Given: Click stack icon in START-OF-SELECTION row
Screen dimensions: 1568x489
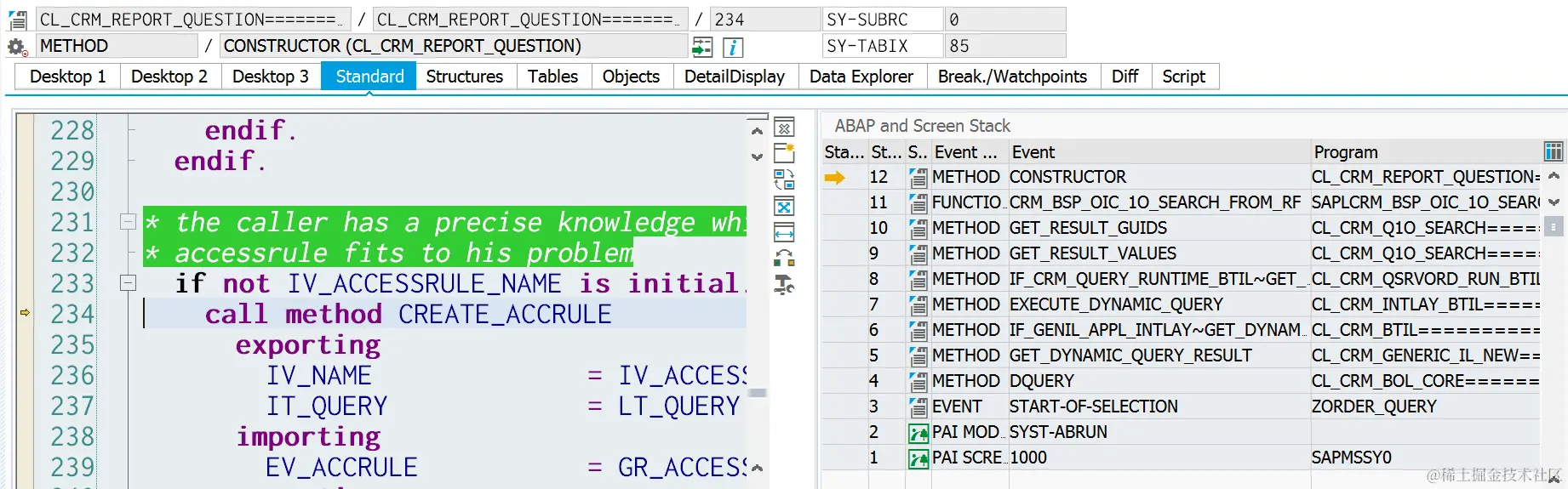Looking at the screenshot, I should tap(918, 407).
